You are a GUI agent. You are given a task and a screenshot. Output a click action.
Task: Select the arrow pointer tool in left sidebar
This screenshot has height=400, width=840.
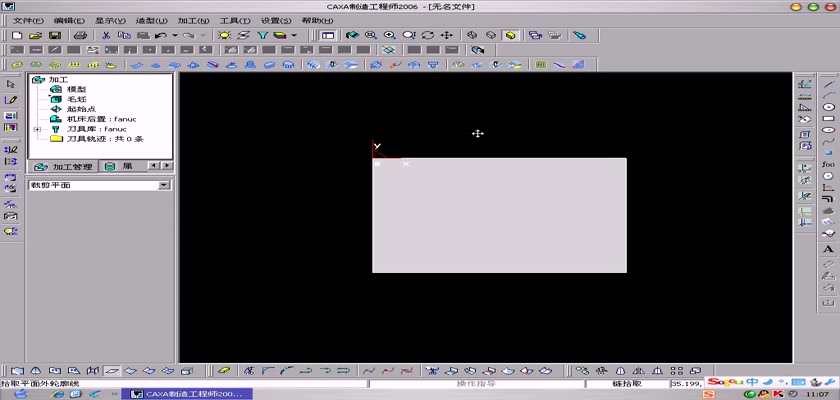(x=11, y=85)
